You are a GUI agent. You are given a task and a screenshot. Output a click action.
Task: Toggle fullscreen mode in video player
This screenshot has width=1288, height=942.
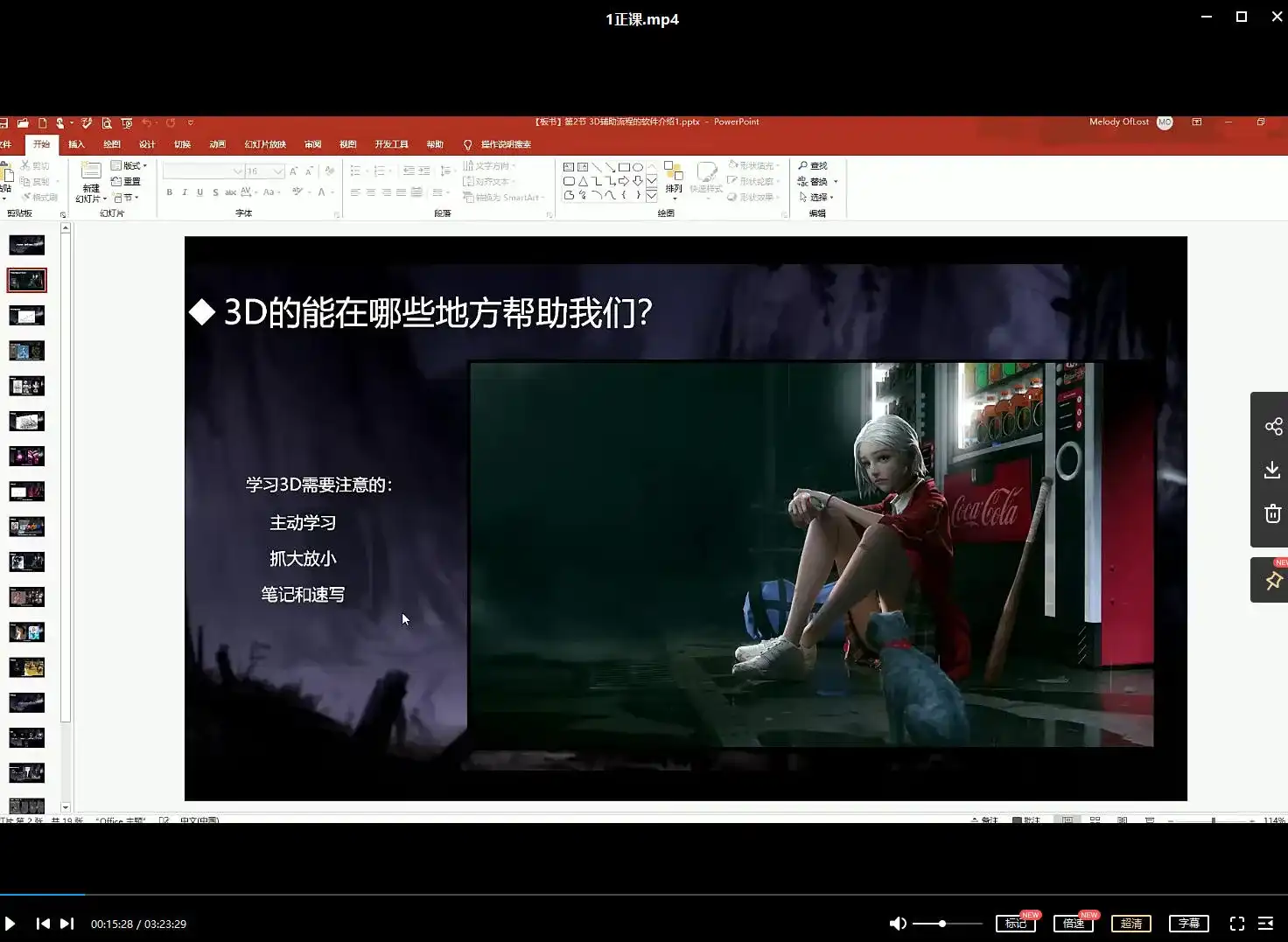click(1236, 923)
